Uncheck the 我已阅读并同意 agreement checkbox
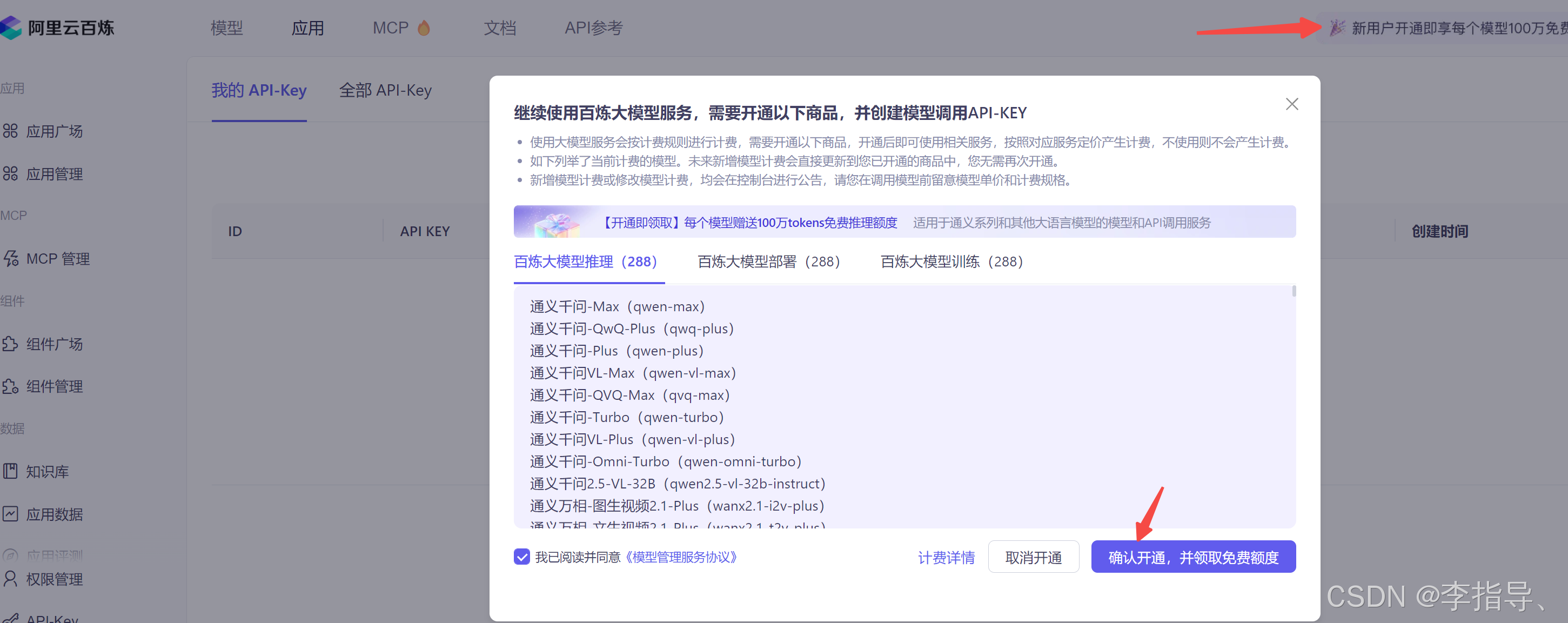The image size is (1568, 623). click(x=521, y=557)
